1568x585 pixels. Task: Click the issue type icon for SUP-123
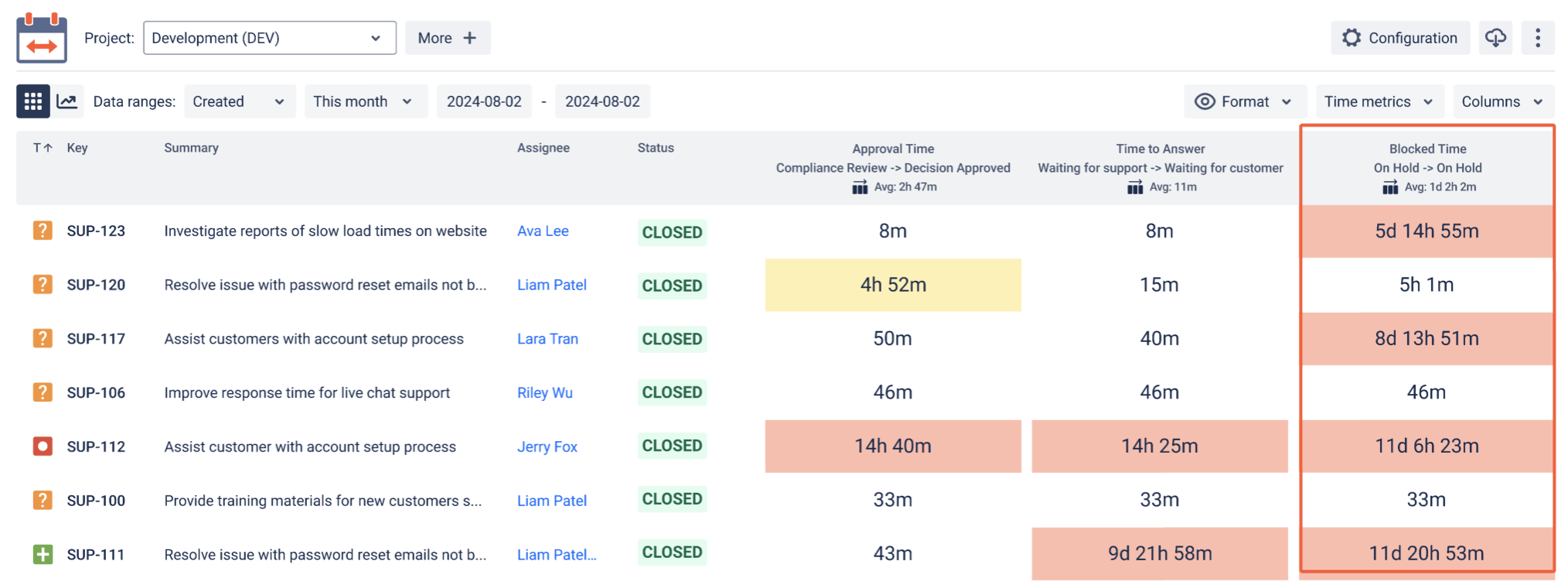pos(43,231)
